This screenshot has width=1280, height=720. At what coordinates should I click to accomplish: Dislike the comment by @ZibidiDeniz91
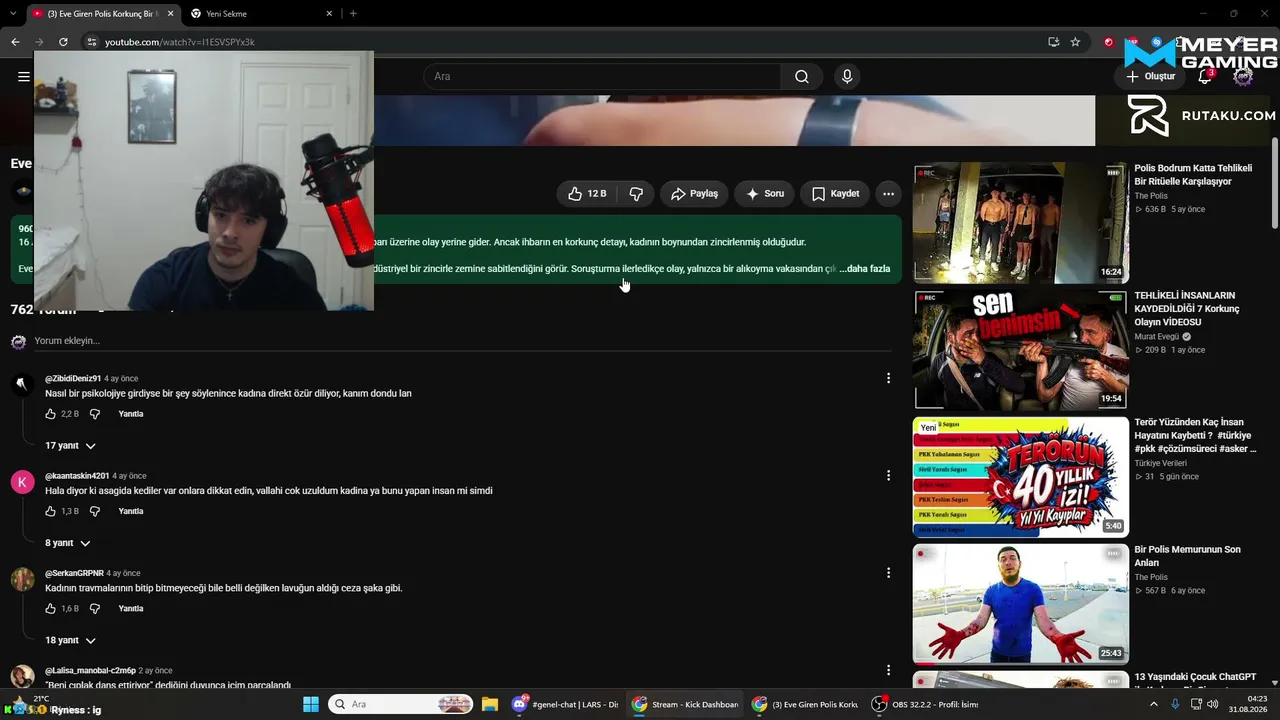click(x=95, y=414)
